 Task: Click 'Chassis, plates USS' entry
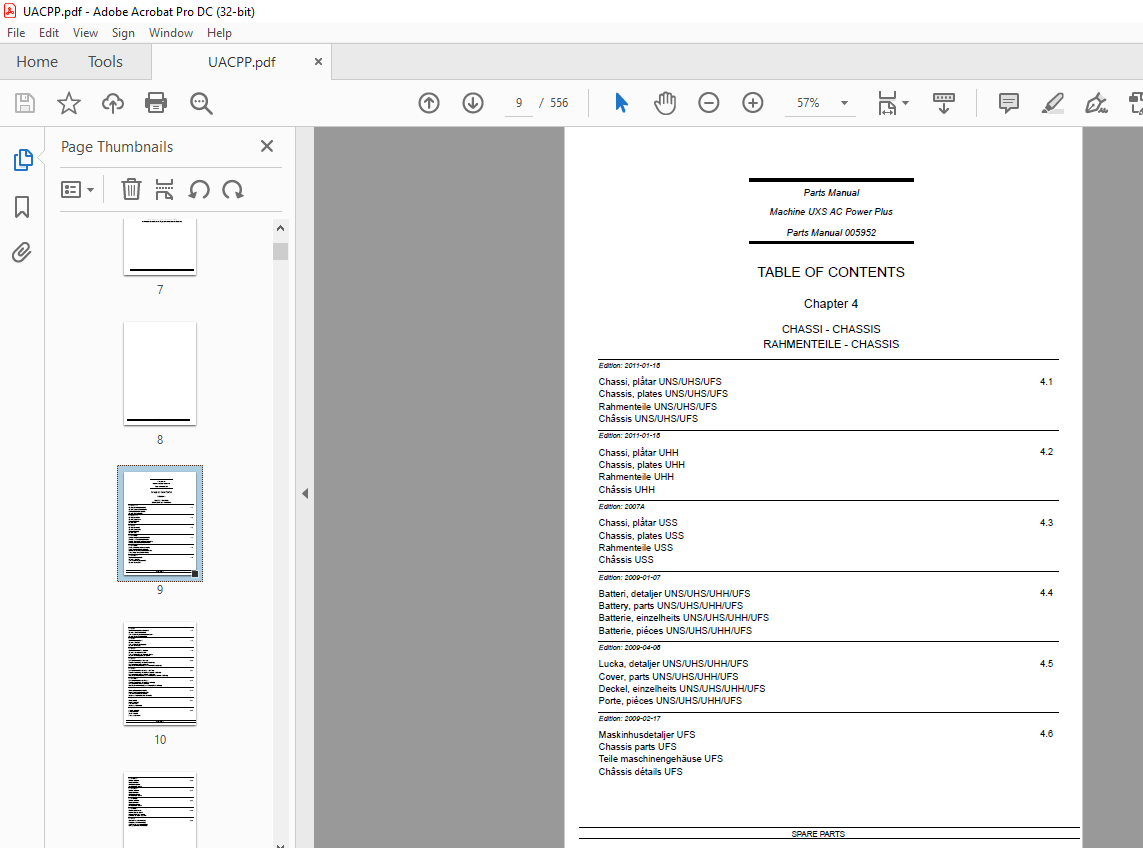point(641,535)
